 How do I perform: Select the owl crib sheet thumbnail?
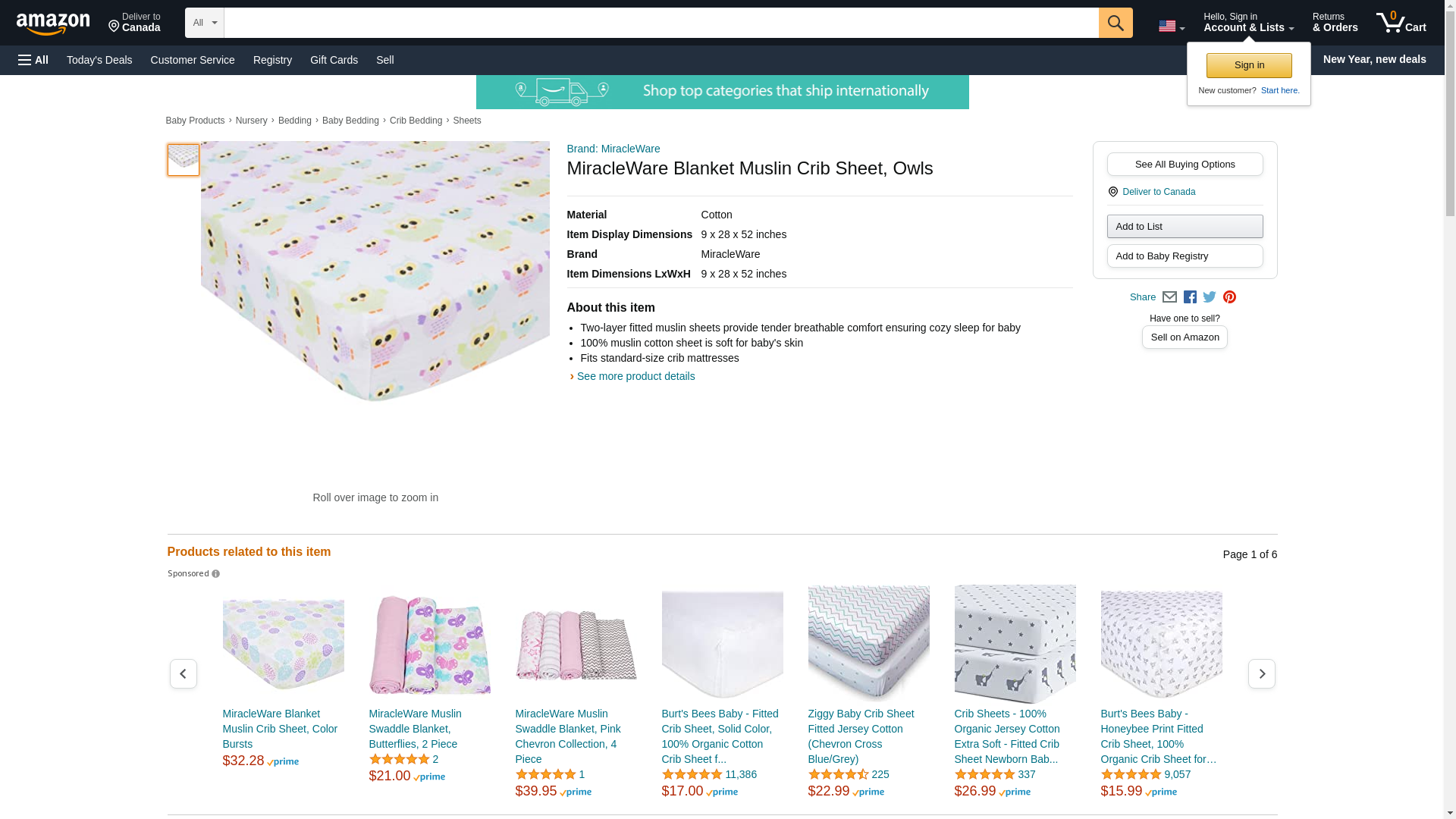coord(184,160)
